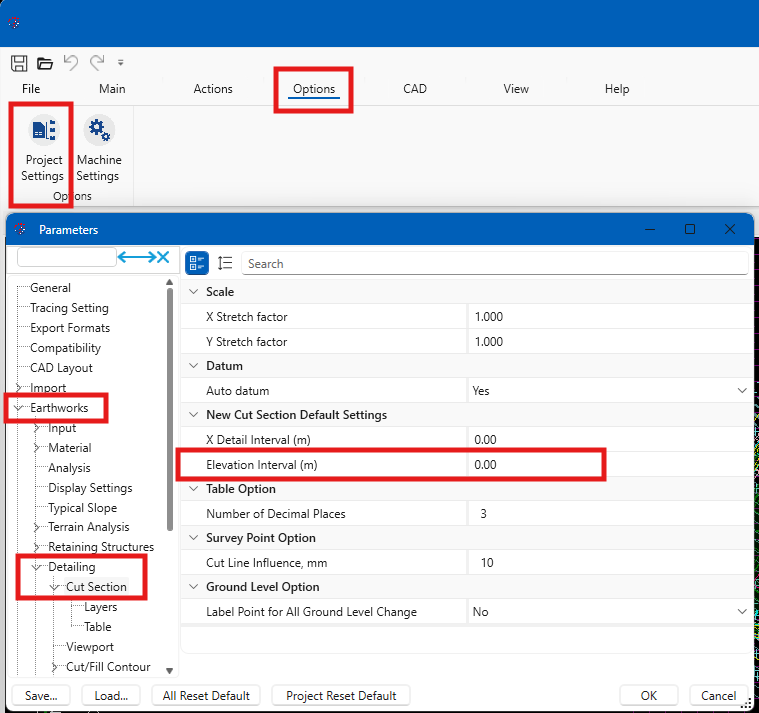
Task: Click the Save icon in quick access toolbar
Action: [19, 63]
